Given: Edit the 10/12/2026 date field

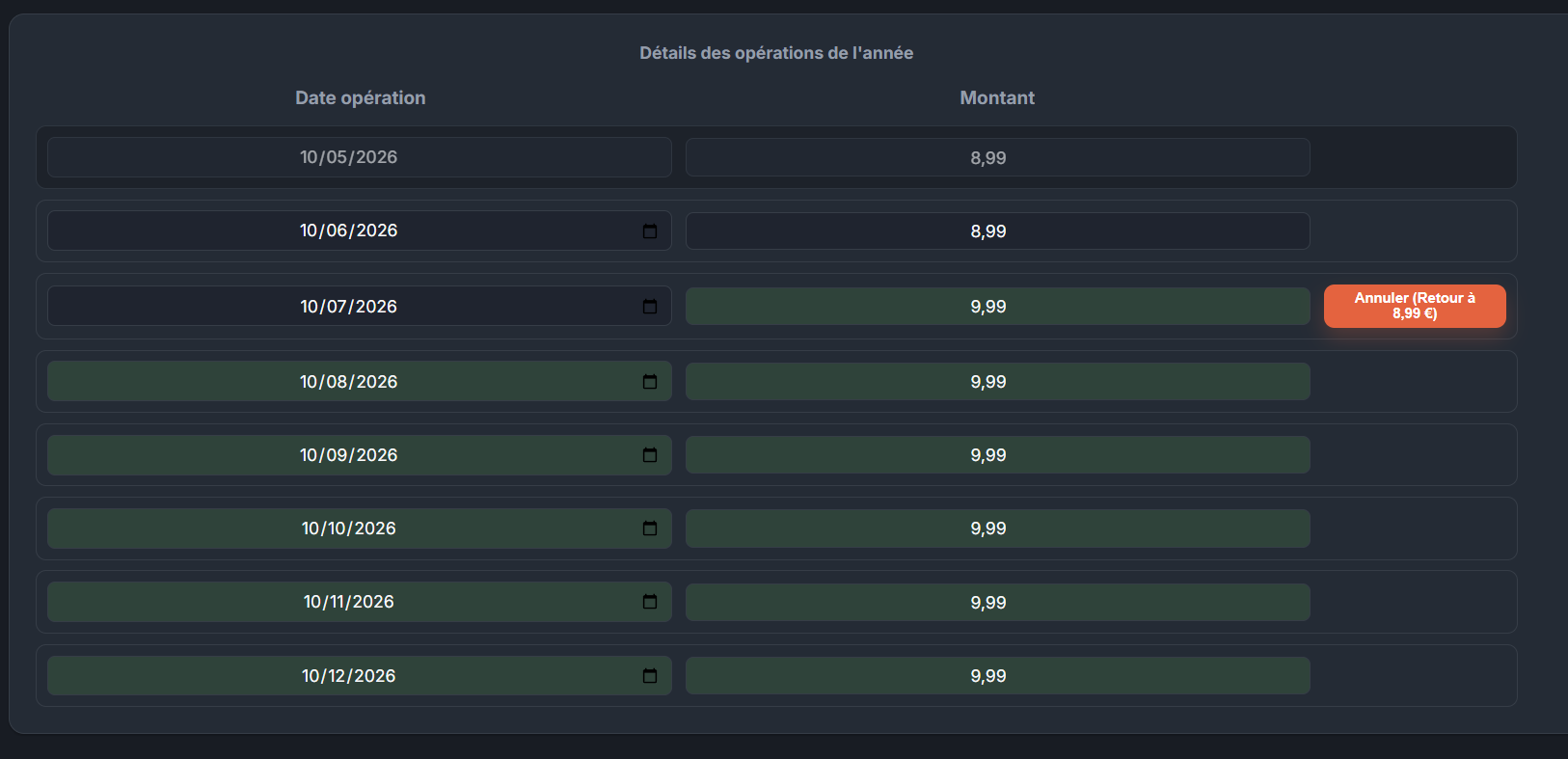Looking at the screenshot, I should click(359, 675).
